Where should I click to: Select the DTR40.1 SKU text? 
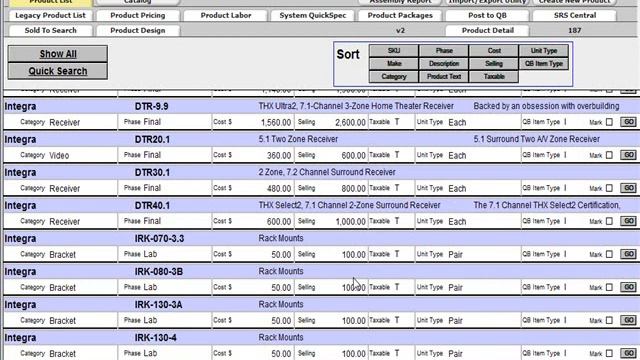point(152,206)
